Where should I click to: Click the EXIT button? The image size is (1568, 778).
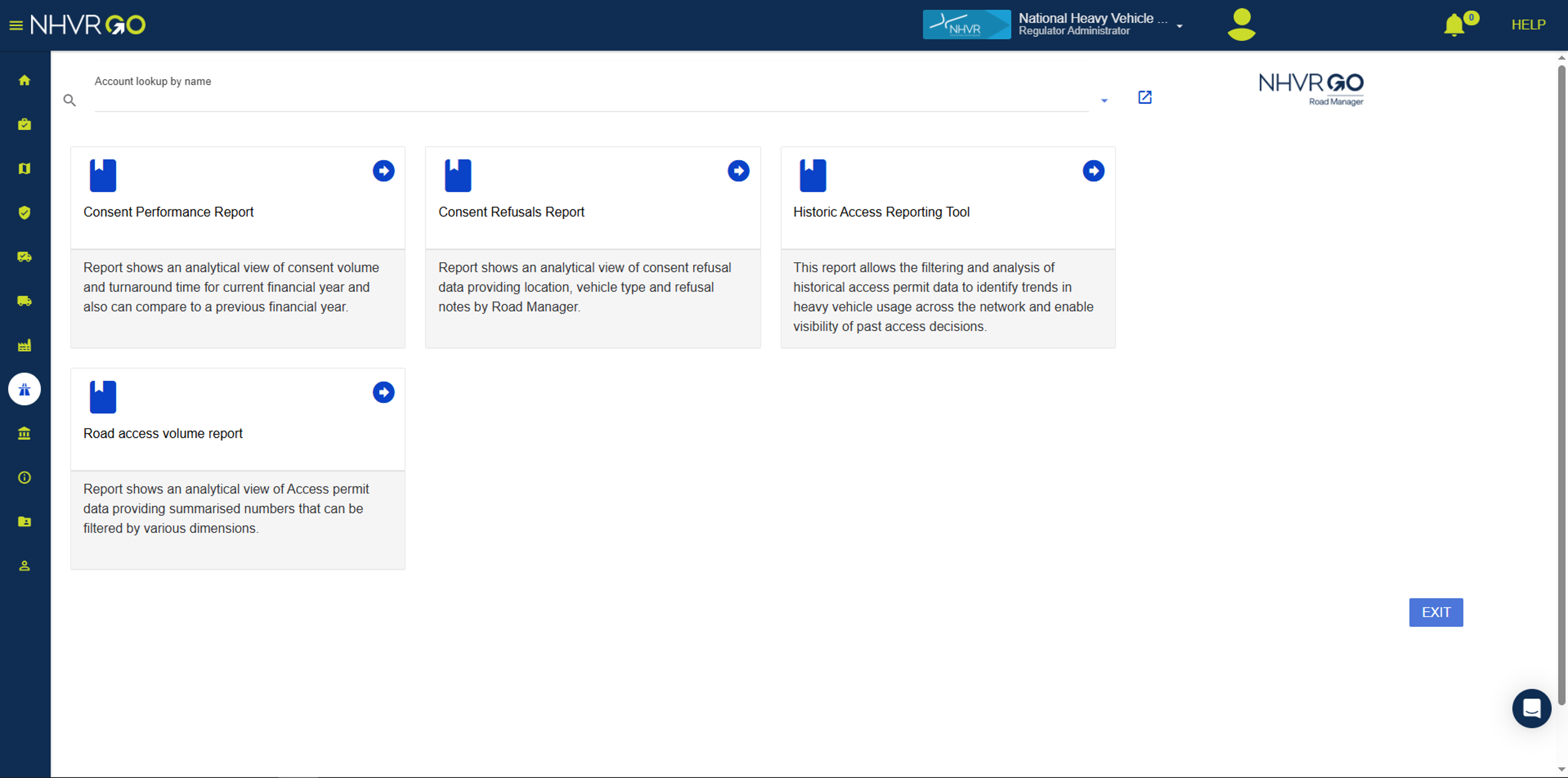tap(1435, 612)
